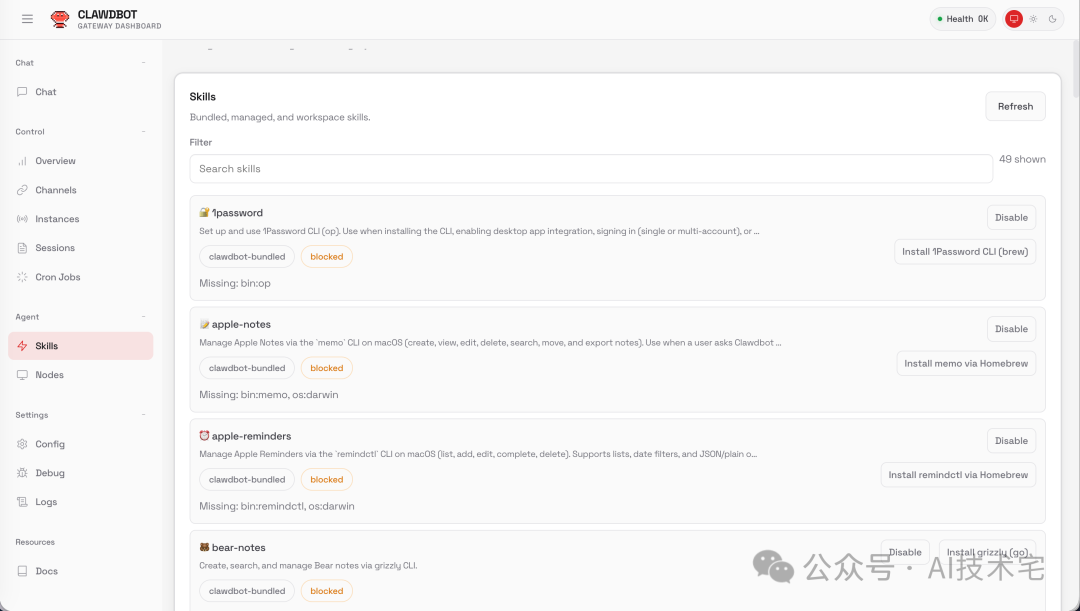Open Nodes page

point(81,375)
